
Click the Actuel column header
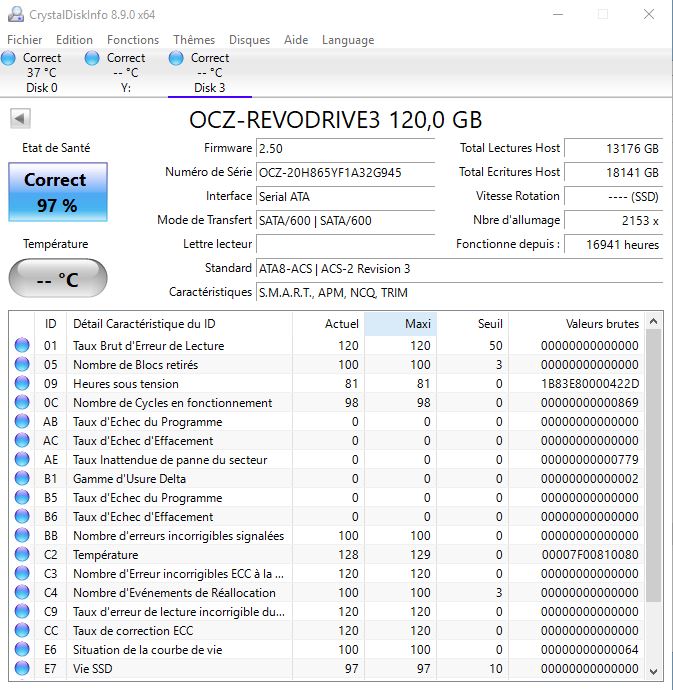pyautogui.click(x=328, y=324)
